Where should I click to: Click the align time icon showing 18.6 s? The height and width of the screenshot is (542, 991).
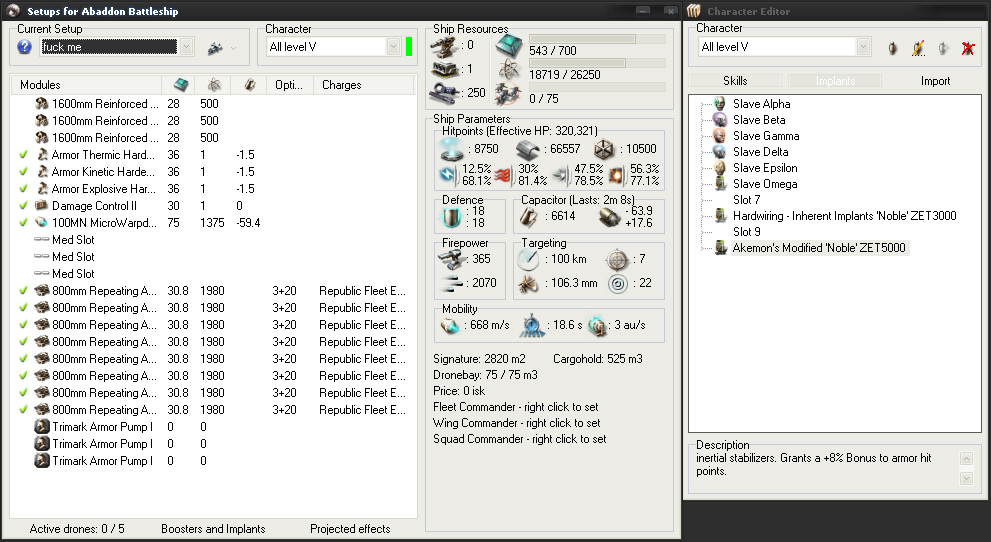point(533,325)
